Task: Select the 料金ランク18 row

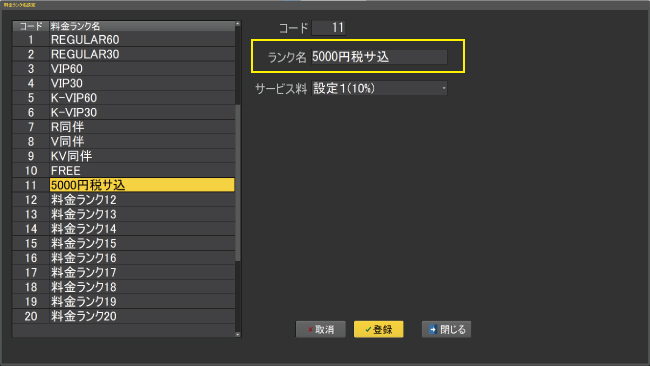Action: (x=124, y=287)
